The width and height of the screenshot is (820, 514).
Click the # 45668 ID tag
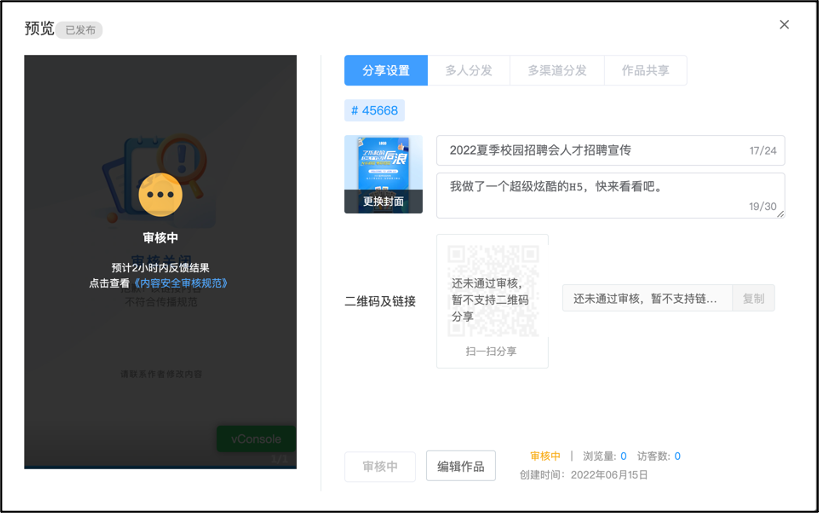tap(375, 111)
